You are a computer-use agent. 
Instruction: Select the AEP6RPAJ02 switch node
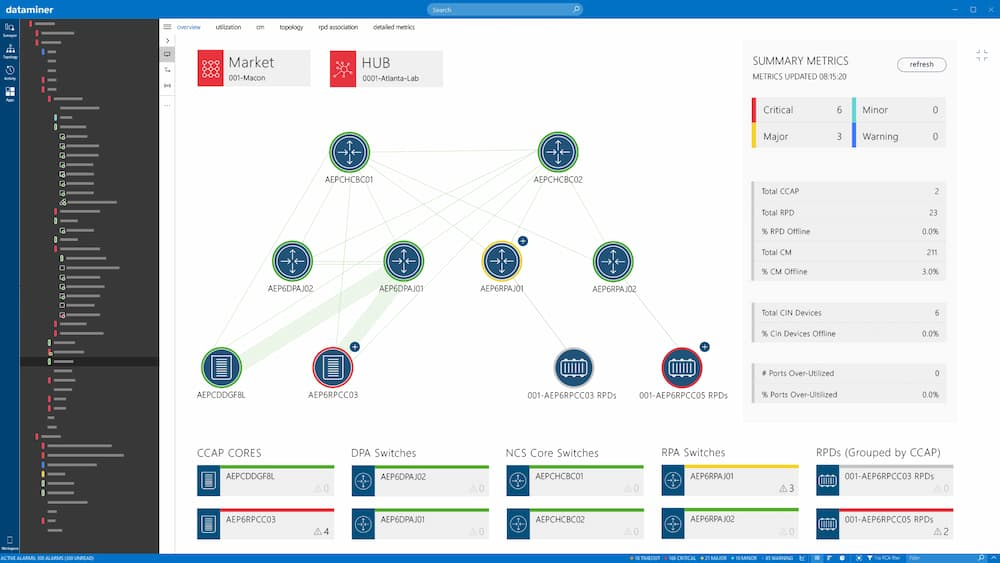(x=613, y=261)
